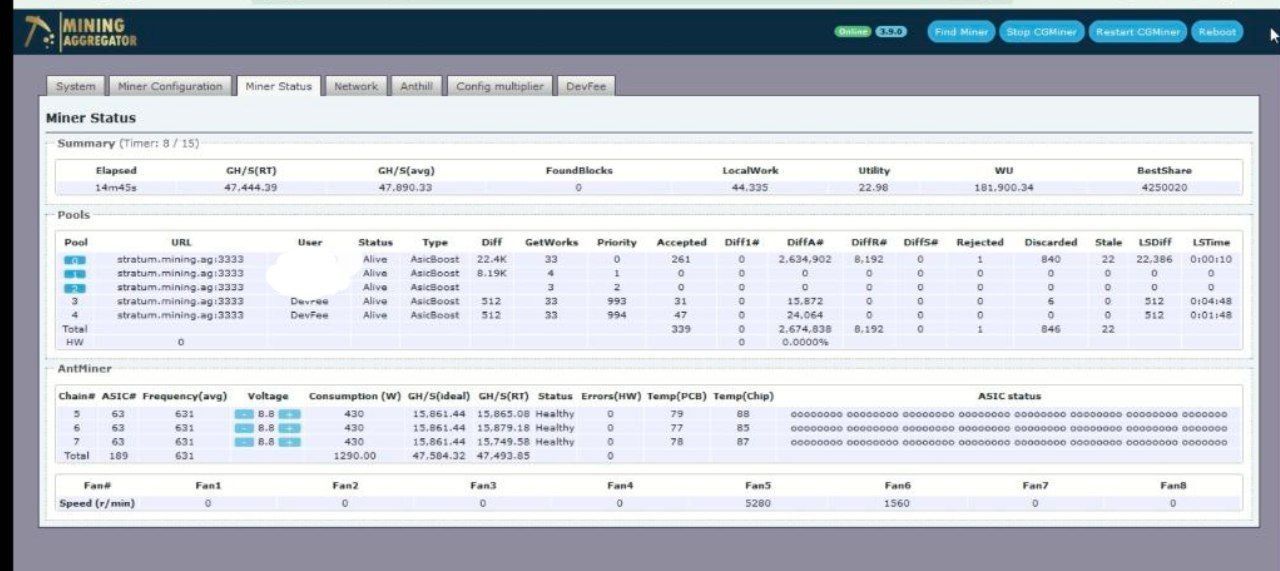Click chain 5 Healthy status
The image size is (1280, 571).
coord(555,414)
